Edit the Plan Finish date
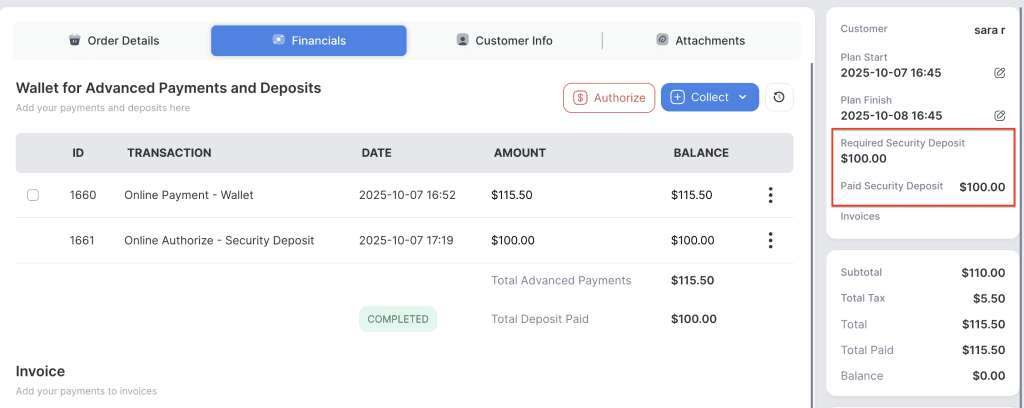 point(999,116)
